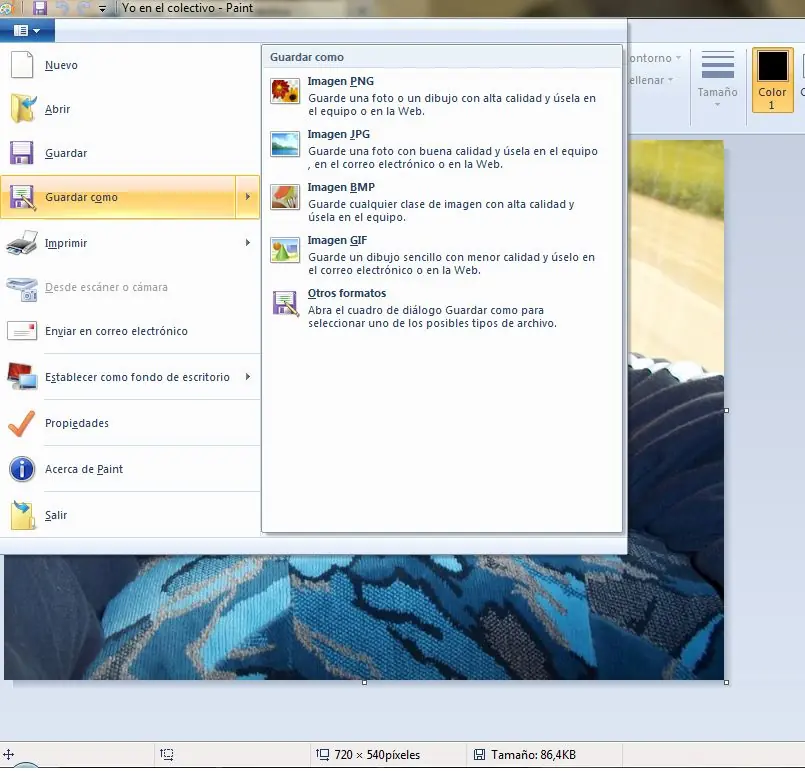Click the canvas right-middle resize handle
The width and height of the screenshot is (805, 771).
point(726,411)
